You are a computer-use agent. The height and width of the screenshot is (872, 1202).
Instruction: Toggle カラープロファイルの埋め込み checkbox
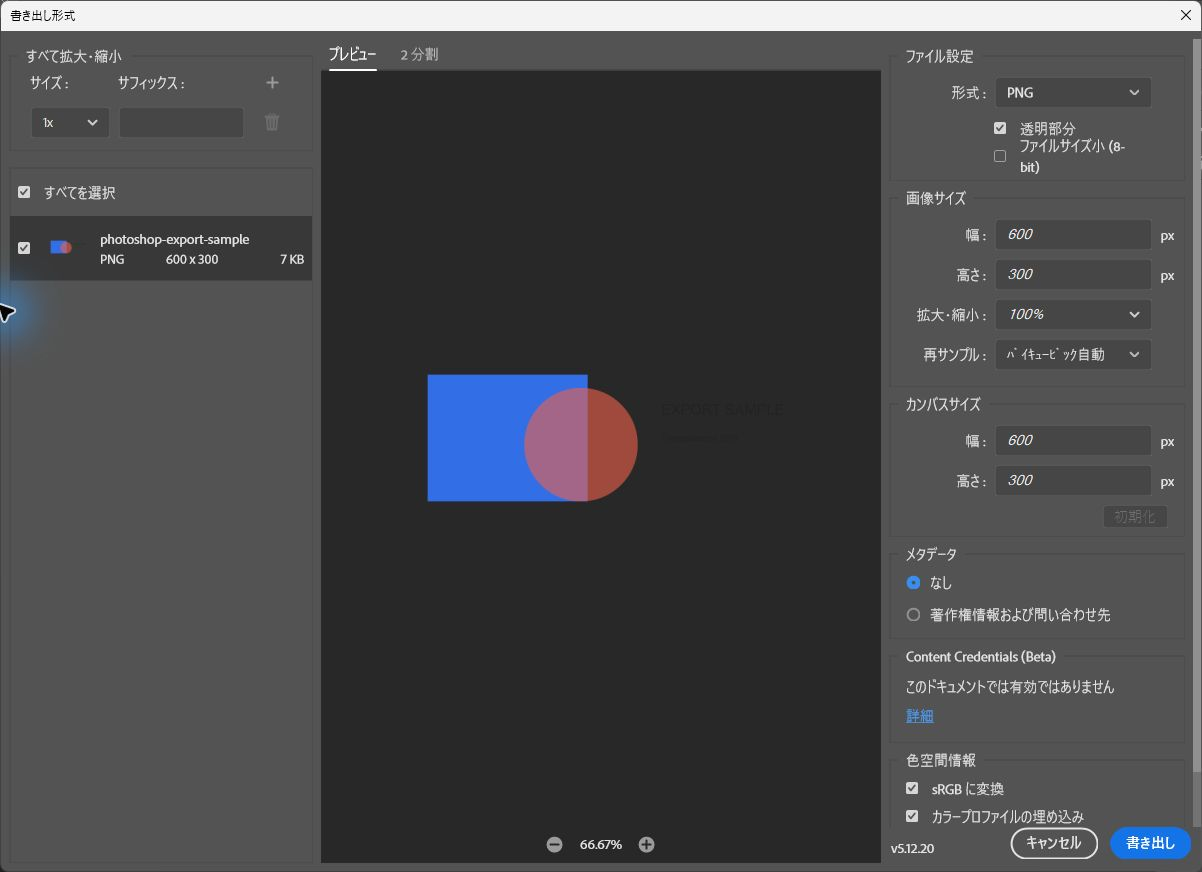912,817
